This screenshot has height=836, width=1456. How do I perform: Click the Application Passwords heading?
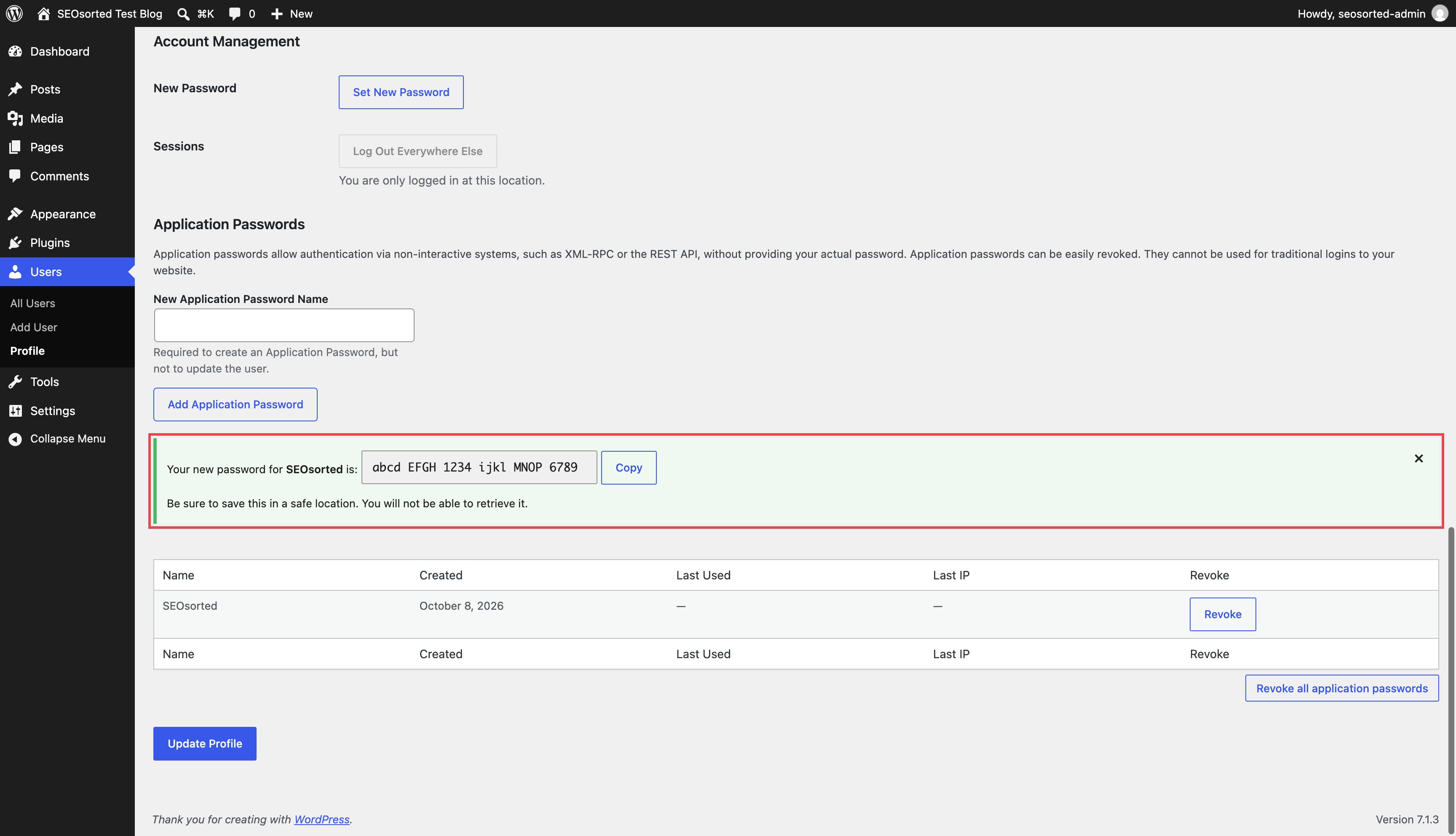click(229, 224)
